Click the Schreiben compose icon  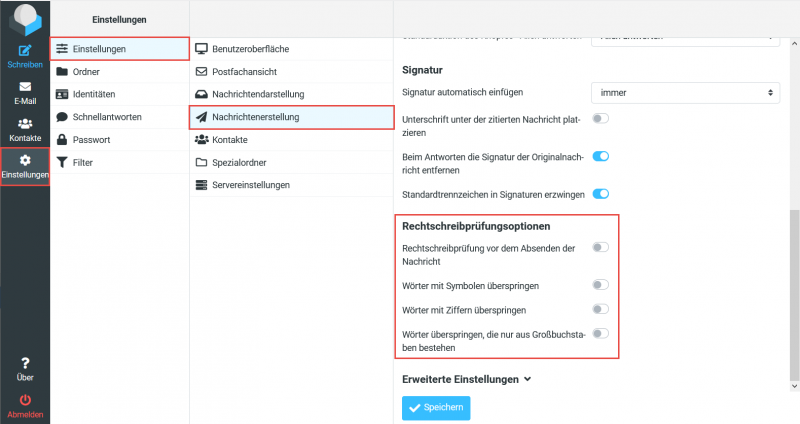tap(25, 50)
